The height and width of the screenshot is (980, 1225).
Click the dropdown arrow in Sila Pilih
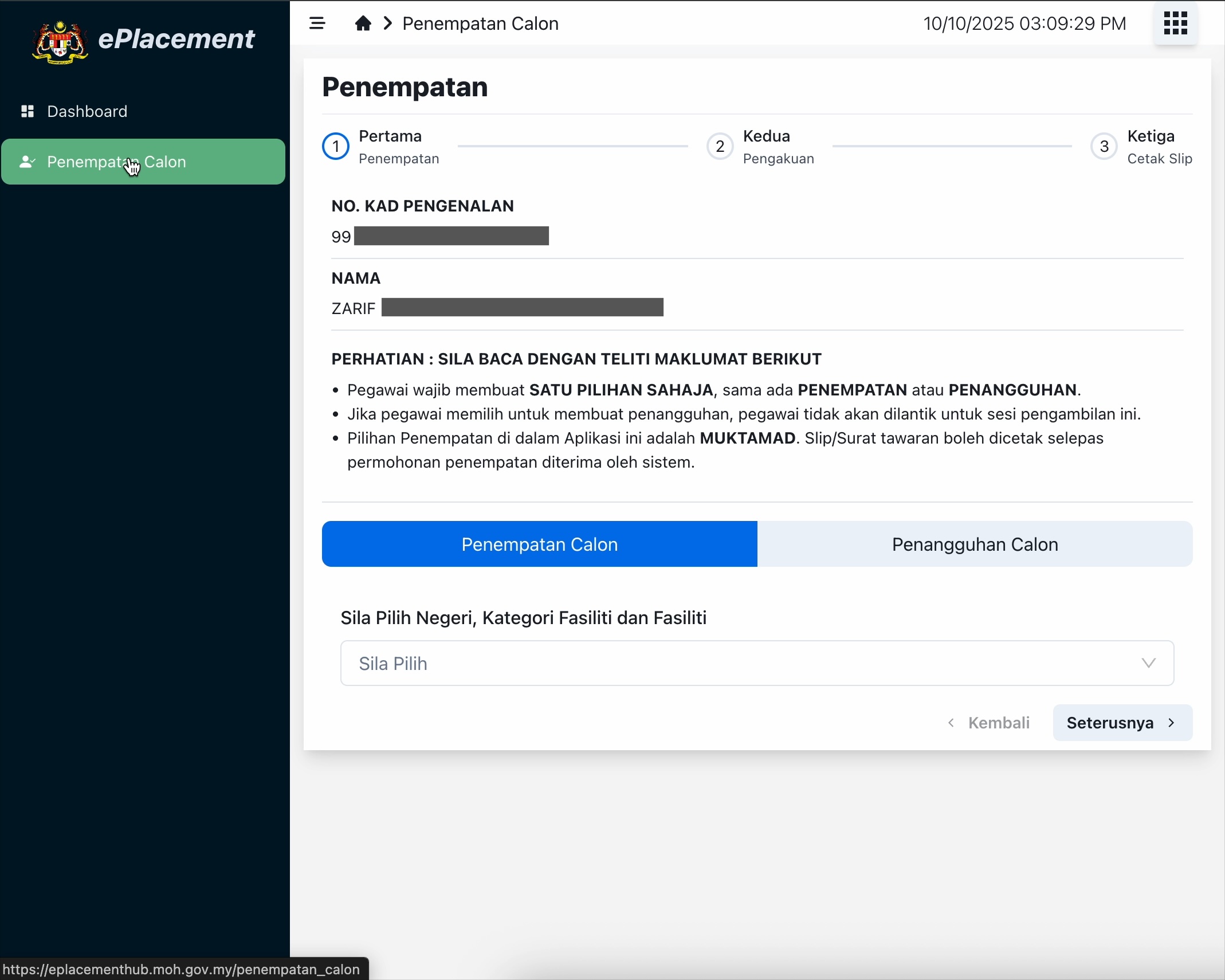1148,663
